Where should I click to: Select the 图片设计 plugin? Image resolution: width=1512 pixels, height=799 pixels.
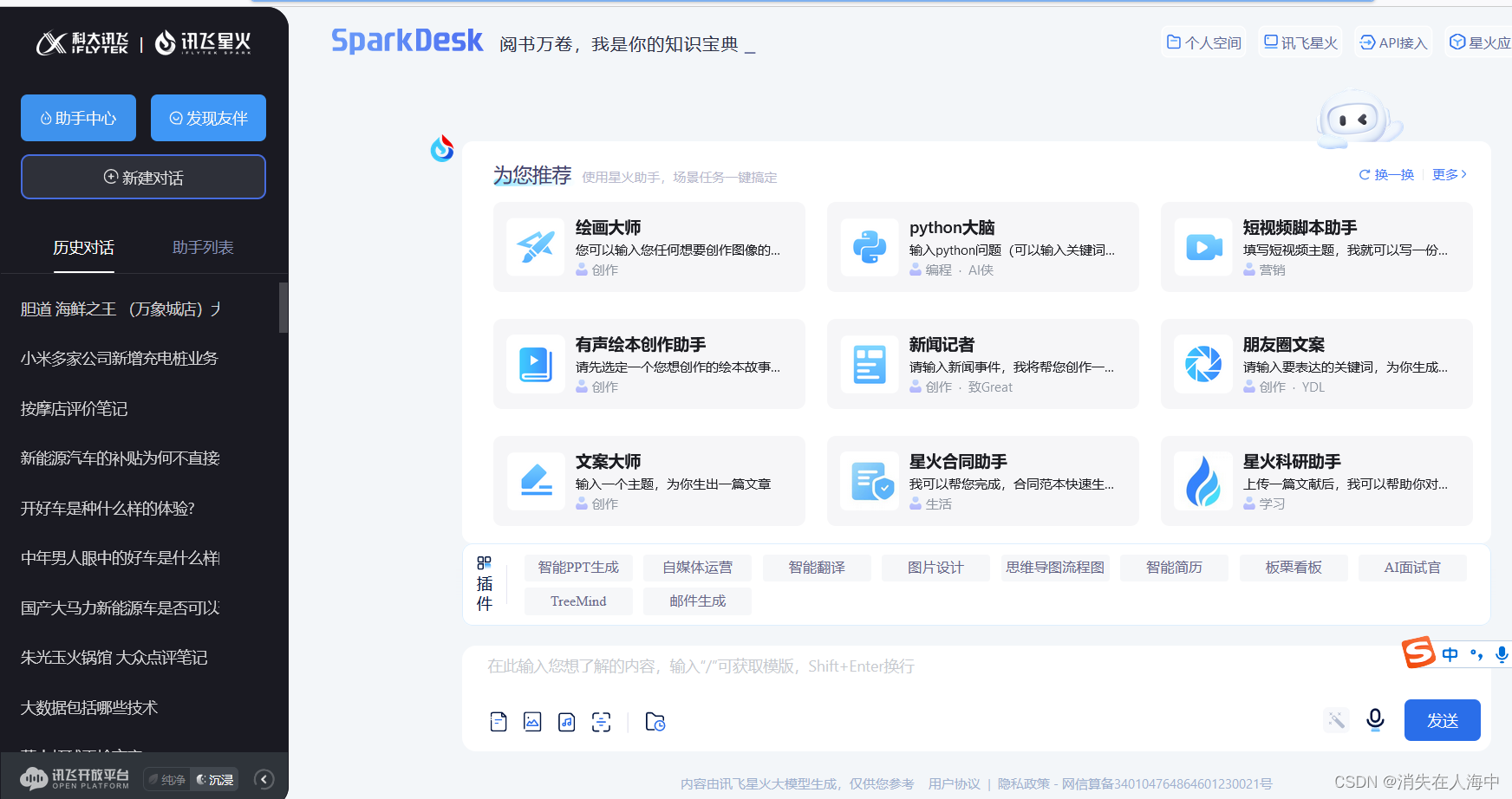935,568
